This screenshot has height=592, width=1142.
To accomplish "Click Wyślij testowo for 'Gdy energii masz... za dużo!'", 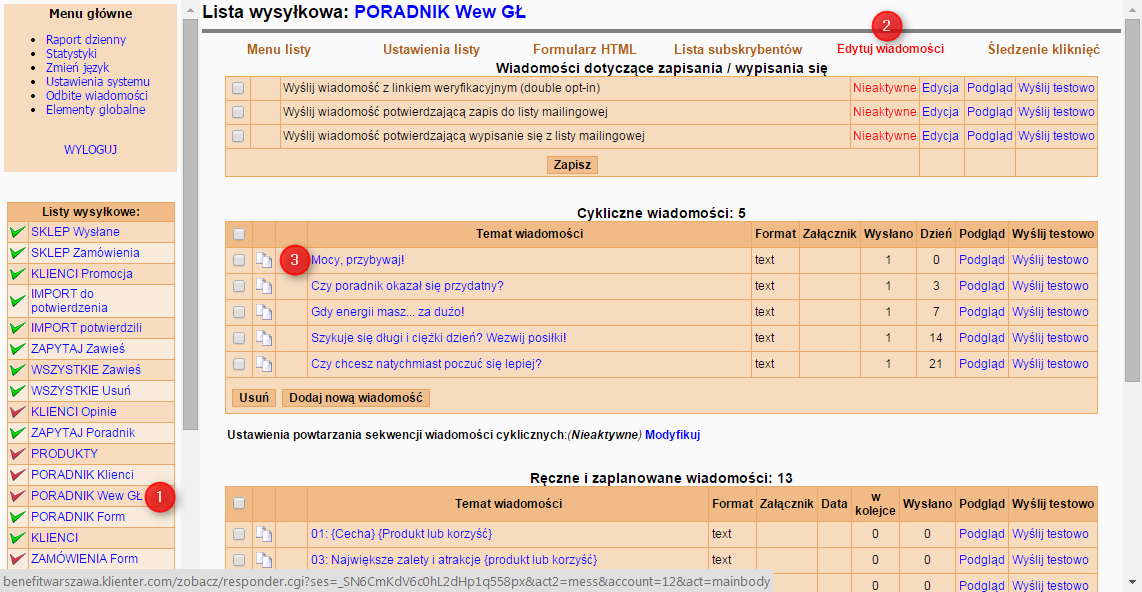I will click(x=1050, y=312).
